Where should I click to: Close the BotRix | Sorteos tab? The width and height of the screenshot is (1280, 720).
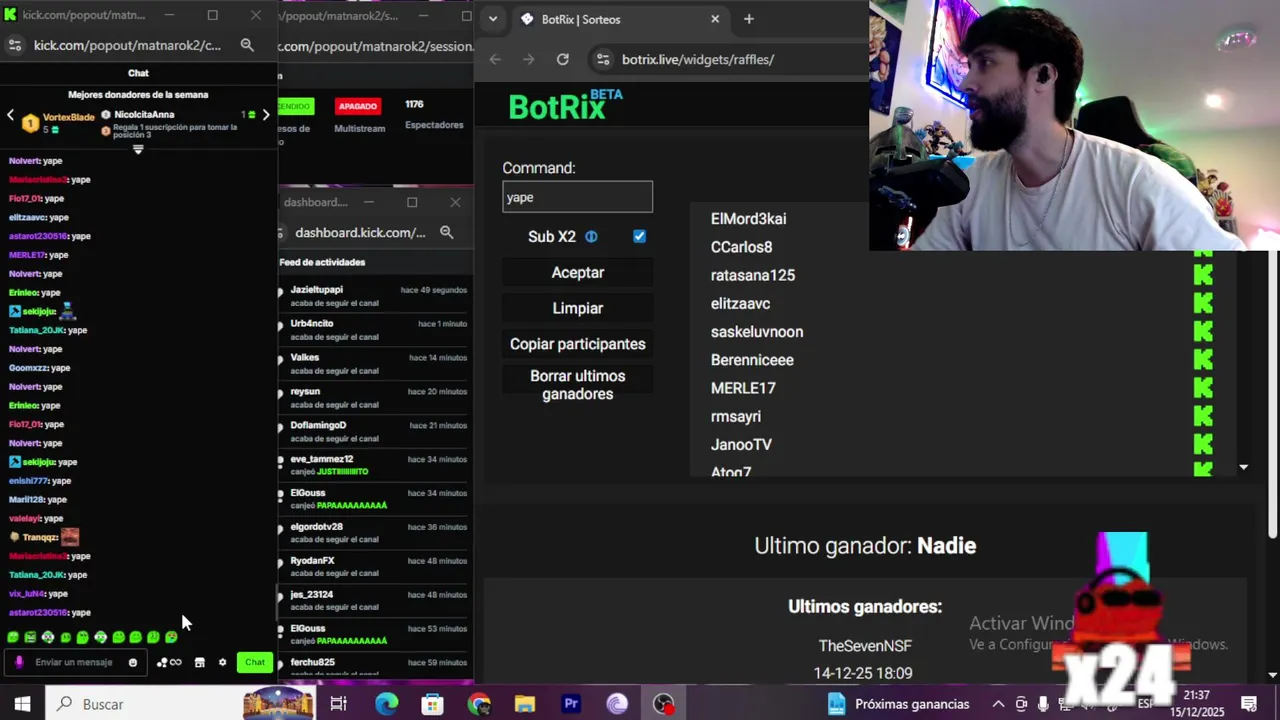pos(715,19)
